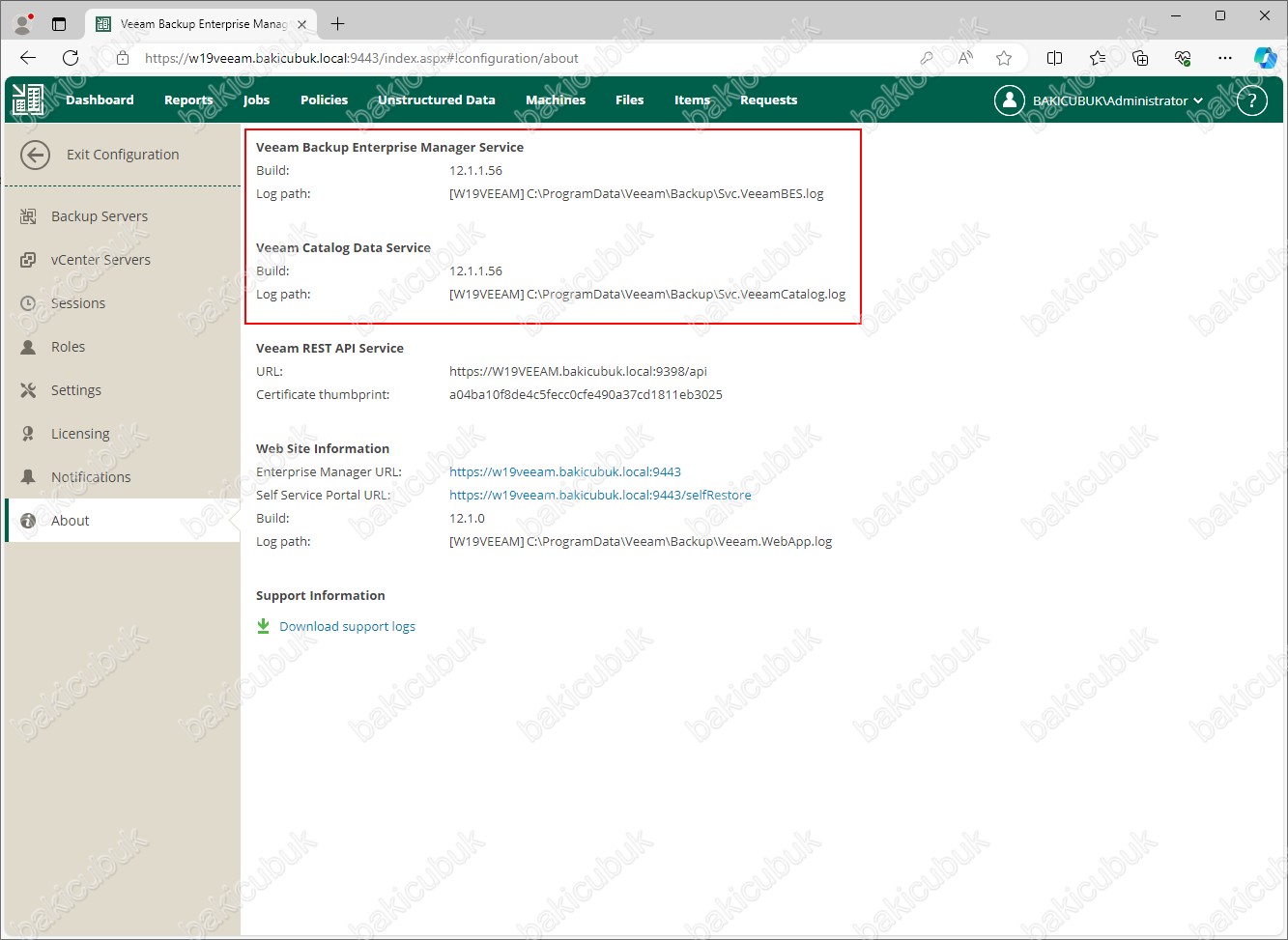Click the Veeam logo icon in header
This screenshot has height=940, width=1288.
tap(28, 100)
